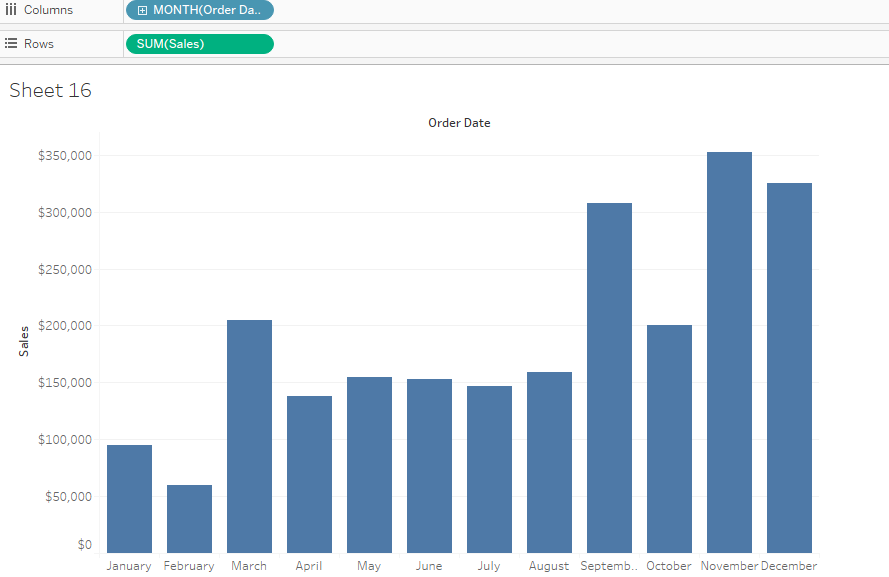Click the February month label
Screen dimensions: 889x577
click(x=189, y=566)
